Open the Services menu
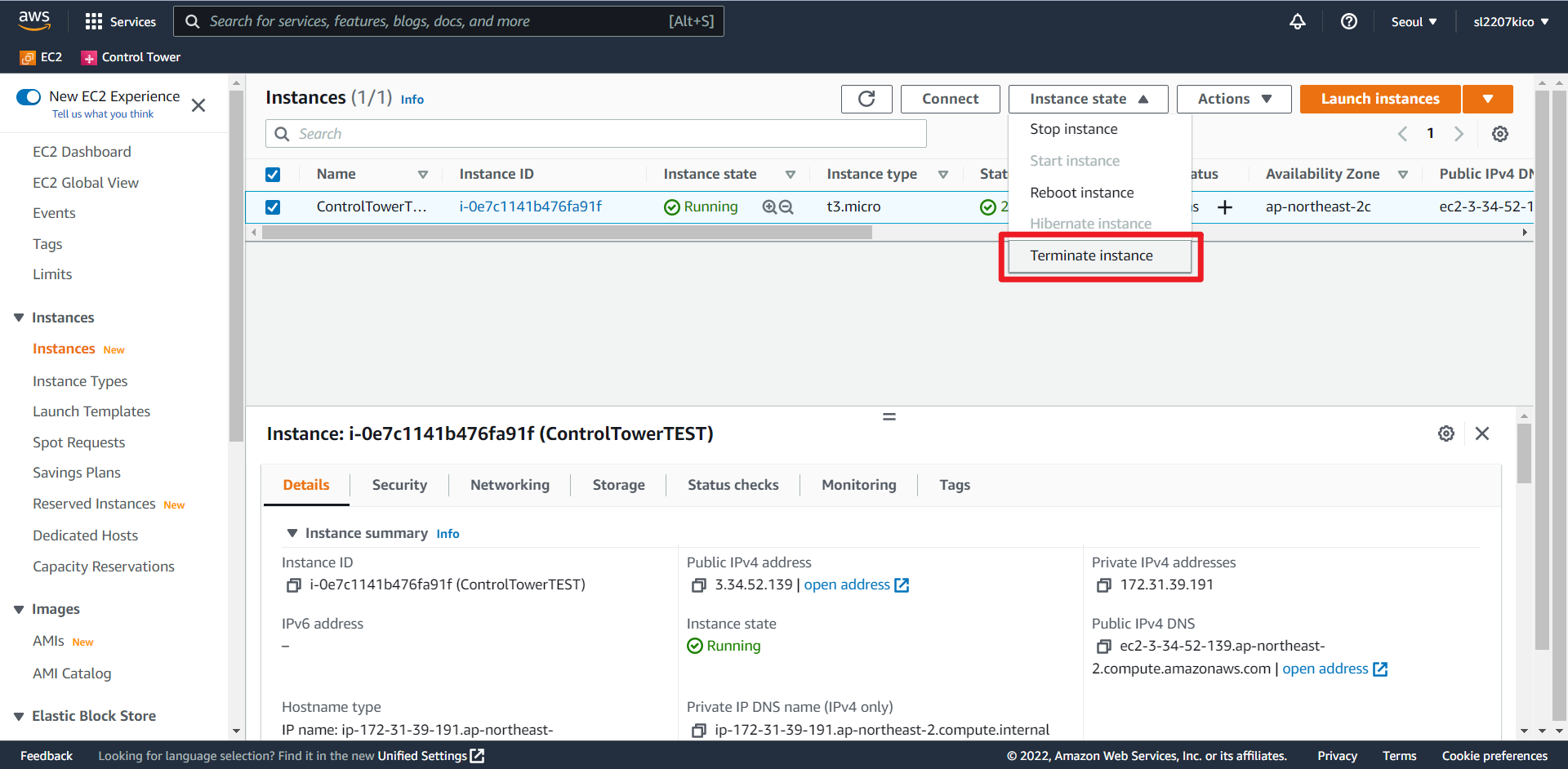This screenshot has height=769, width=1568. pyautogui.click(x=121, y=21)
